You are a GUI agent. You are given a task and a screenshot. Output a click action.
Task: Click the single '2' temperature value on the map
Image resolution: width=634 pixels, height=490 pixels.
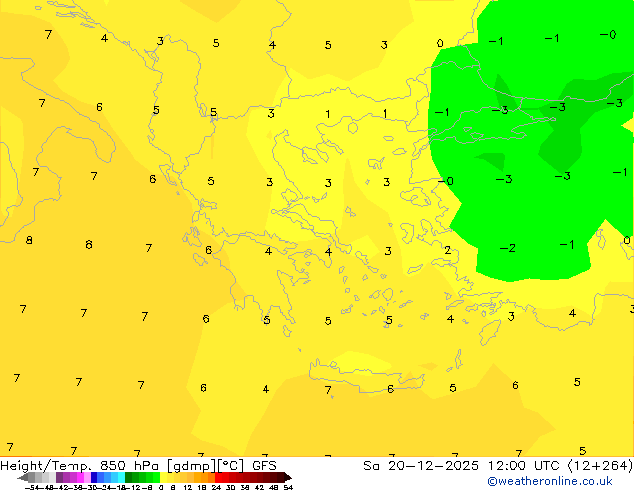click(448, 250)
